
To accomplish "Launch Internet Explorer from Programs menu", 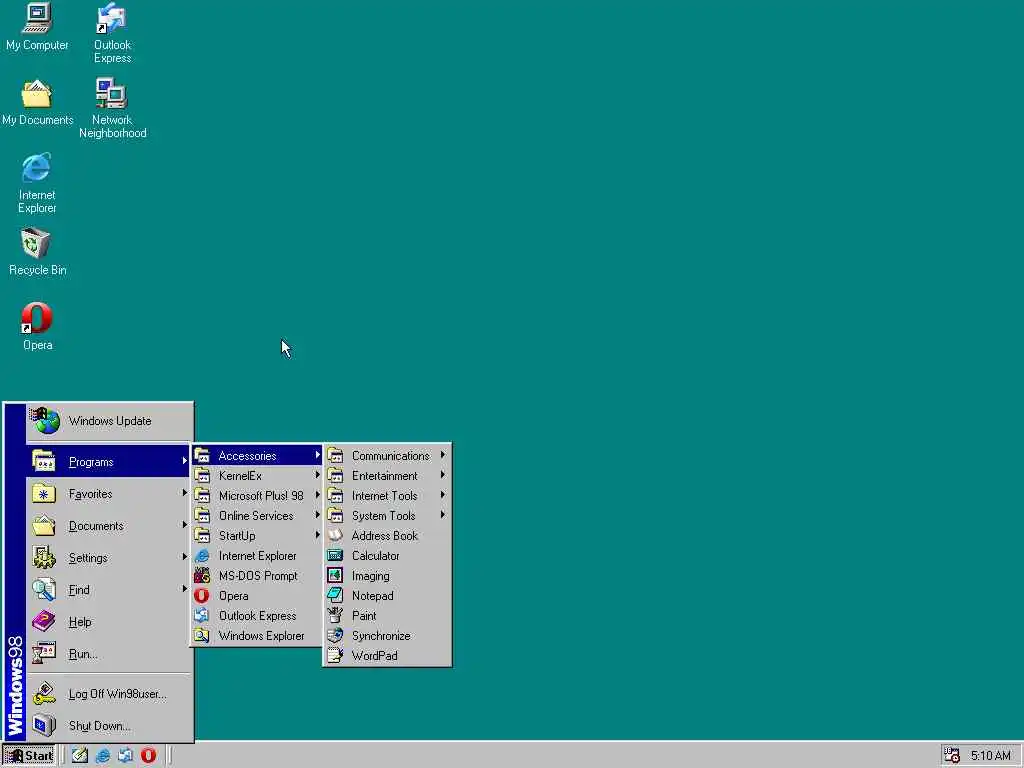I will click(257, 556).
